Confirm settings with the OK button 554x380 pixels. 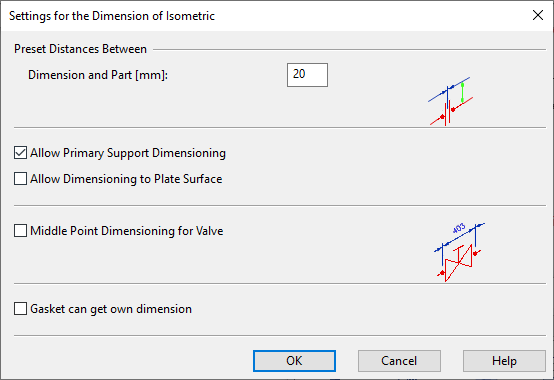pyautogui.click(x=294, y=361)
